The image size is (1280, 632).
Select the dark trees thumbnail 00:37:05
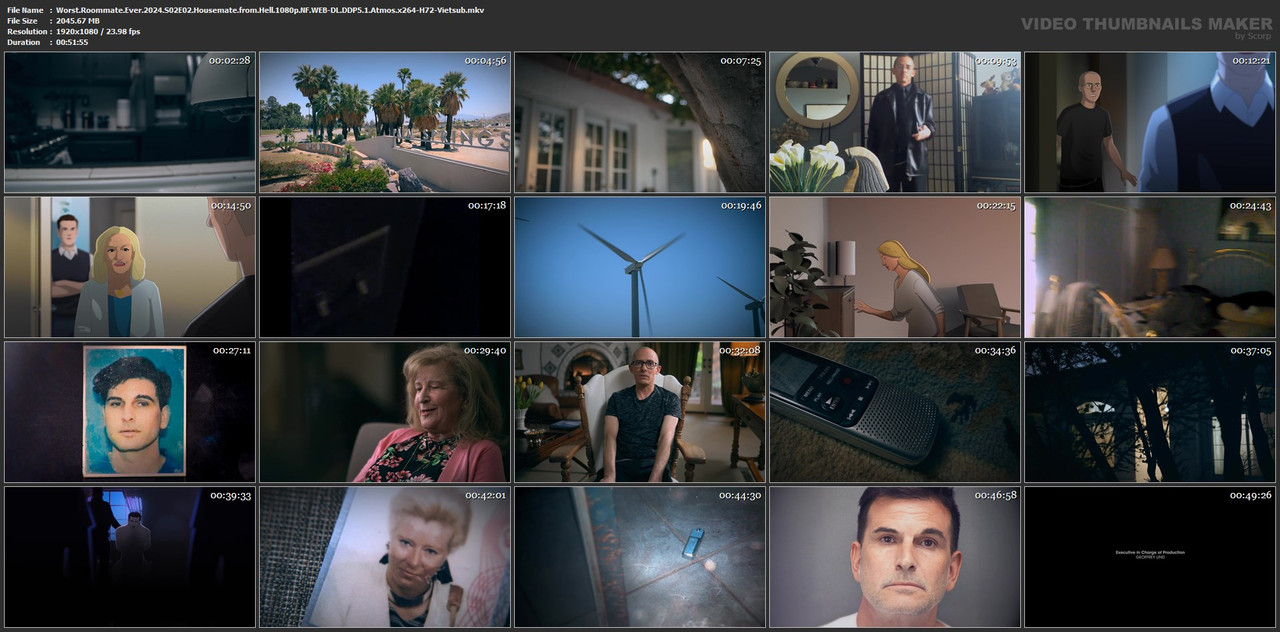[1150, 412]
